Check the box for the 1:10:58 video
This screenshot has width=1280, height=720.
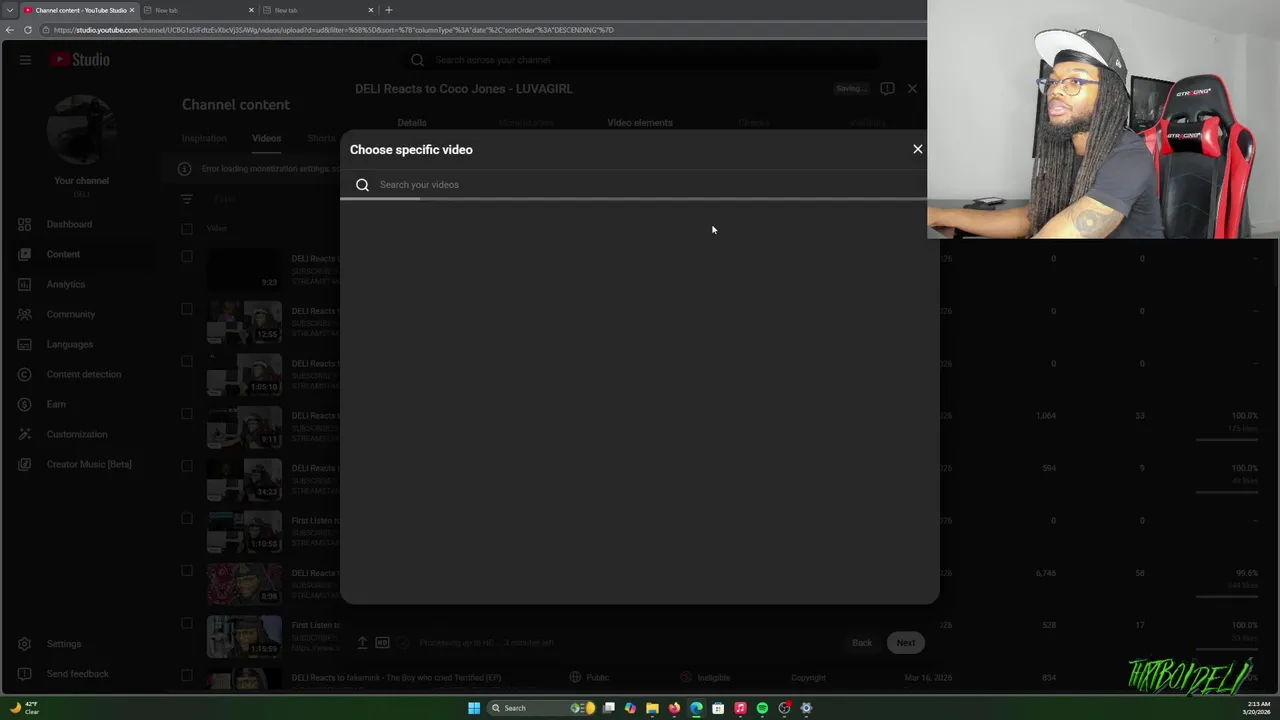pos(187,518)
